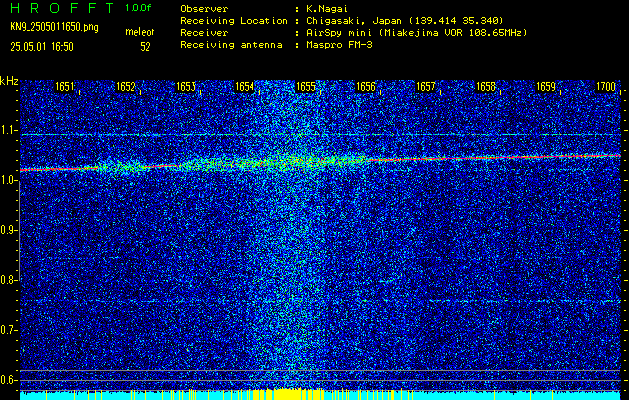
Task: Click the meteor count value 52
Action: pos(145,47)
